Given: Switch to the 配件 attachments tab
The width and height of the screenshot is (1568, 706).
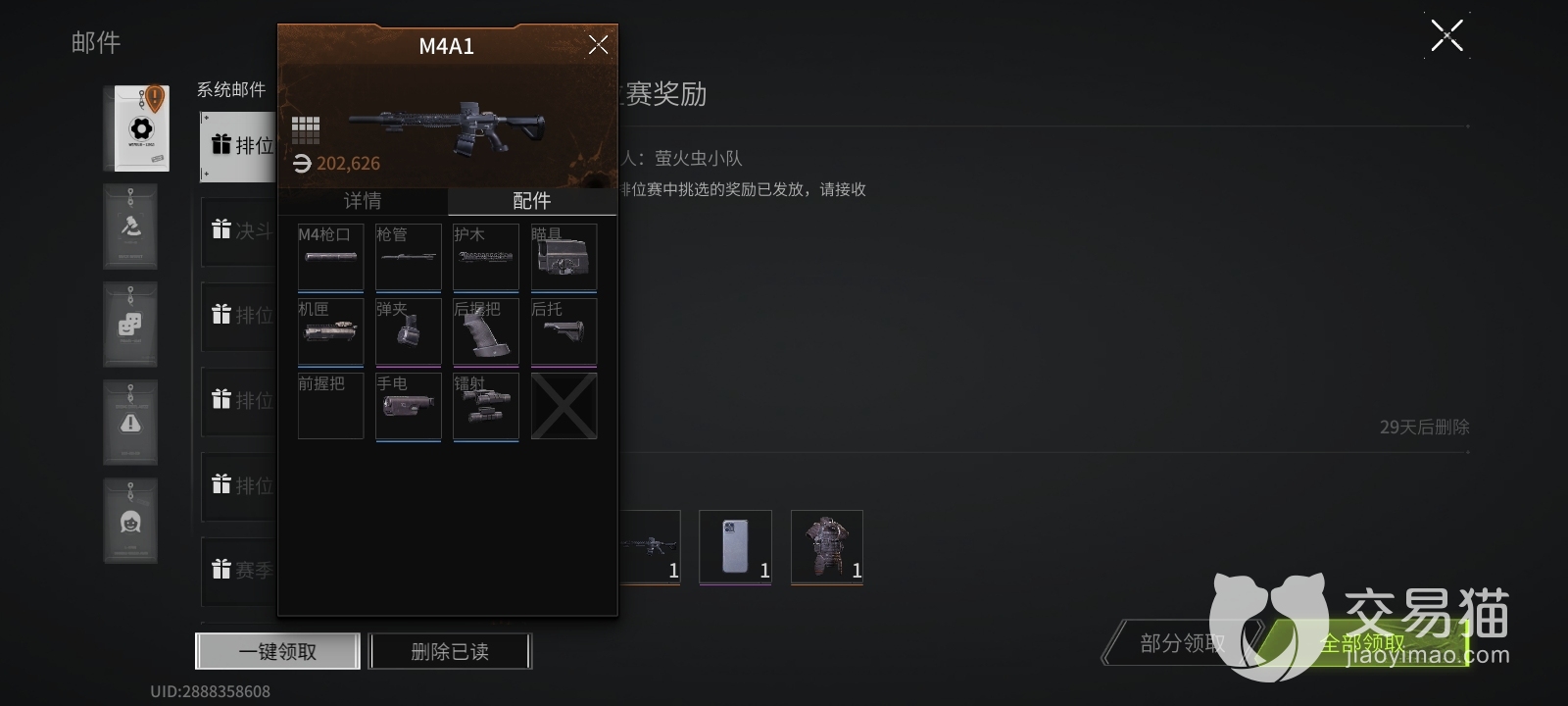Looking at the screenshot, I should pos(532,201).
